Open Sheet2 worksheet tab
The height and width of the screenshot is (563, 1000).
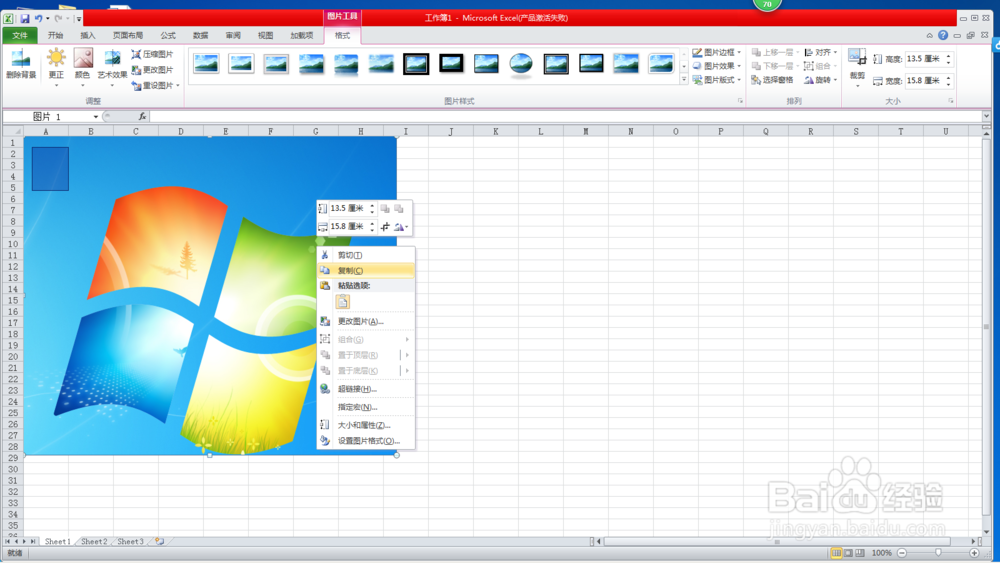pyautogui.click(x=94, y=541)
